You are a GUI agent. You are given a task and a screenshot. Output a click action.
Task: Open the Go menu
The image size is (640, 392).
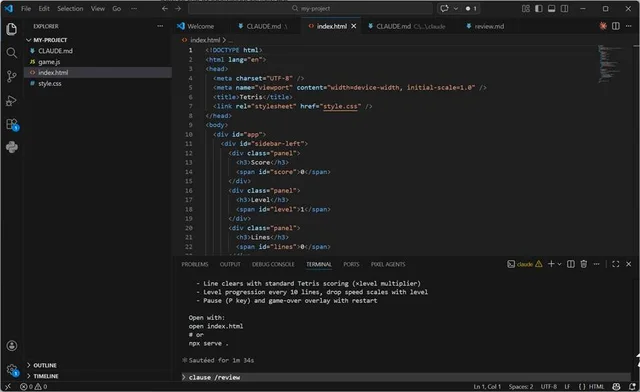117,9
